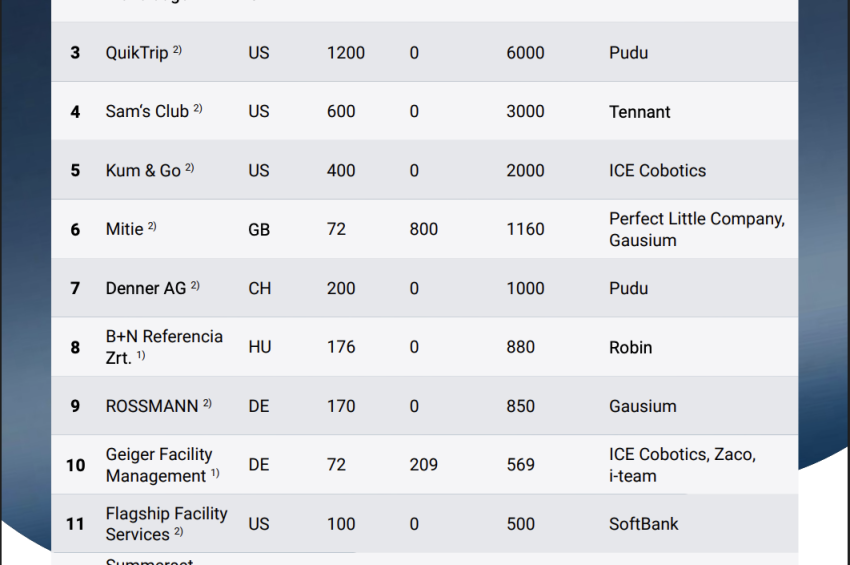This screenshot has width=850, height=565.
Task: Select the Mitie company cell
Action: 125,229
